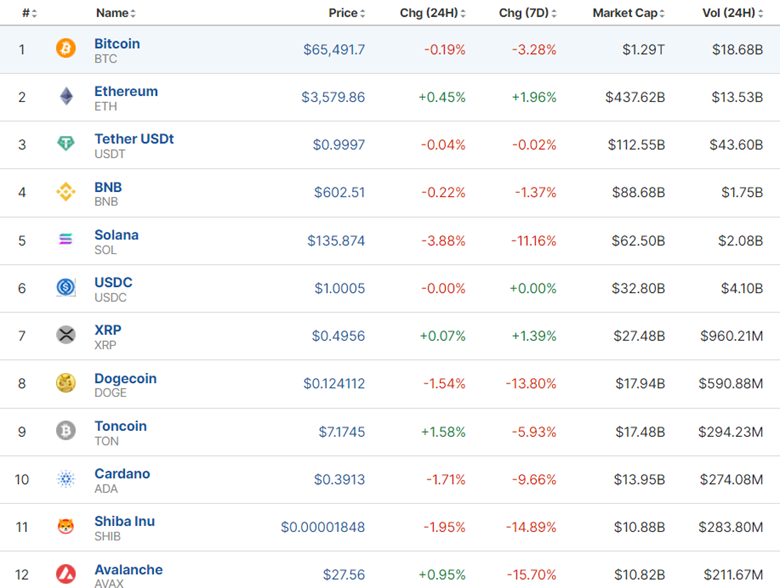Click the Toncoin grey icon
The width and height of the screenshot is (780, 588).
(x=66, y=431)
